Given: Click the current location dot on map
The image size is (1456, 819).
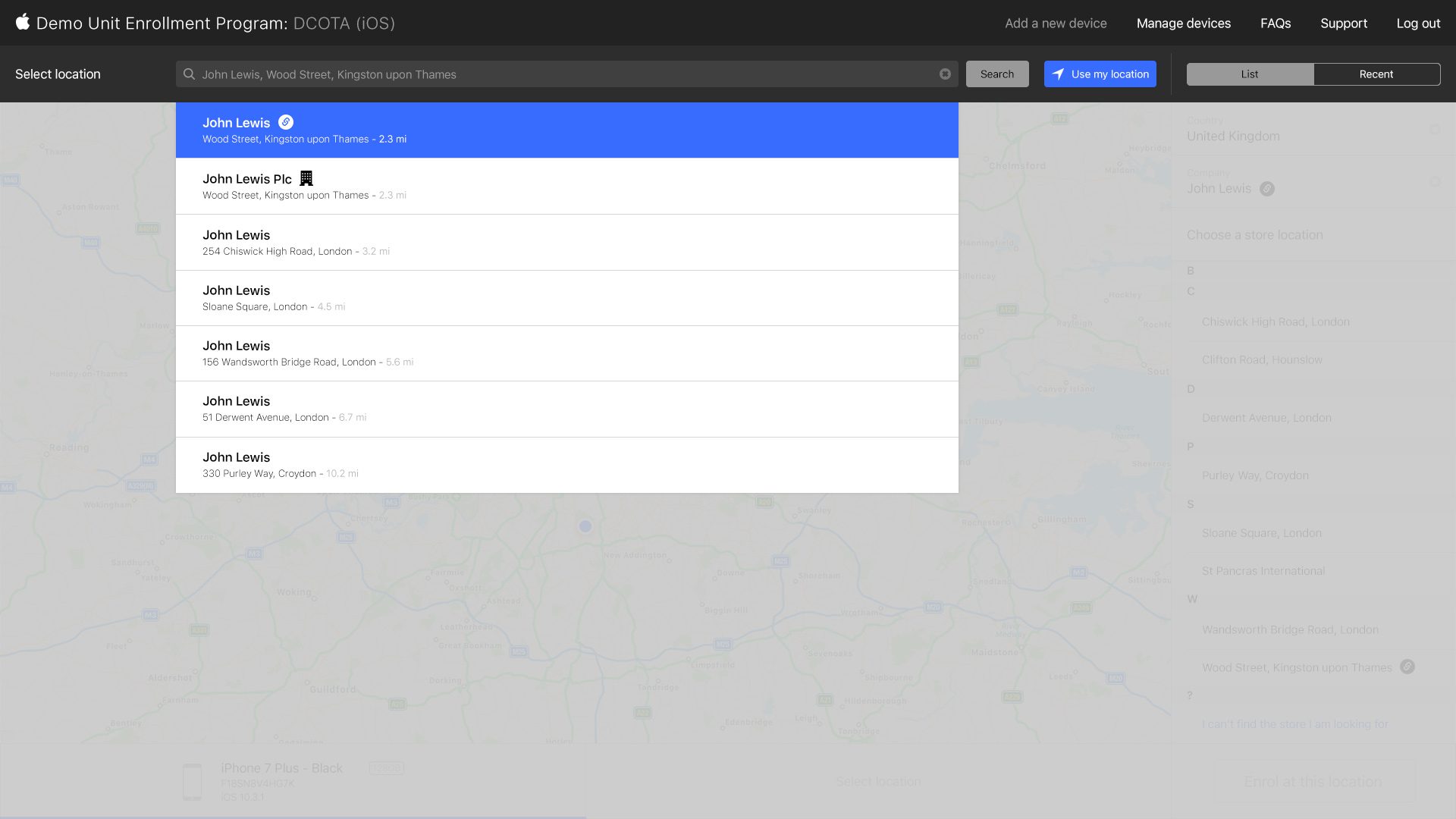Looking at the screenshot, I should pyautogui.click(x=585, y=526).
